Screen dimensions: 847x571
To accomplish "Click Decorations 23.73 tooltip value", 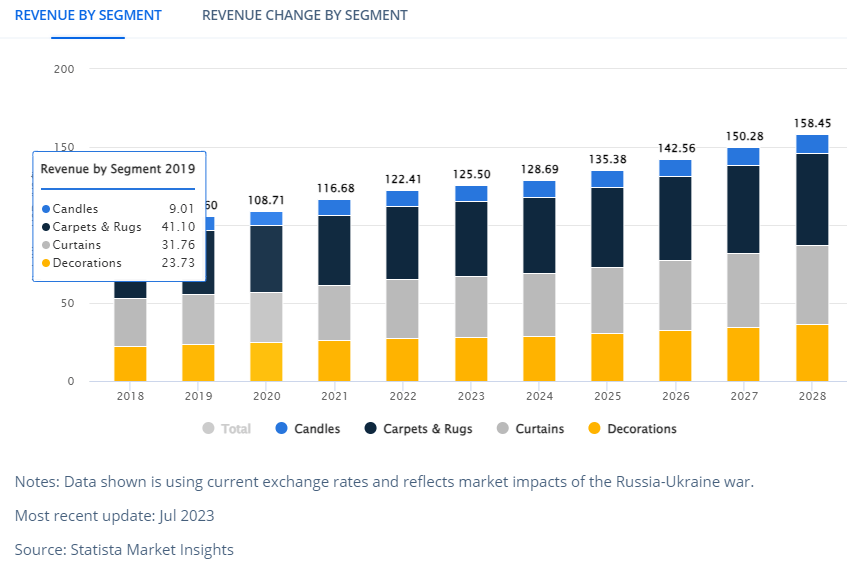I will coord(178,263).
